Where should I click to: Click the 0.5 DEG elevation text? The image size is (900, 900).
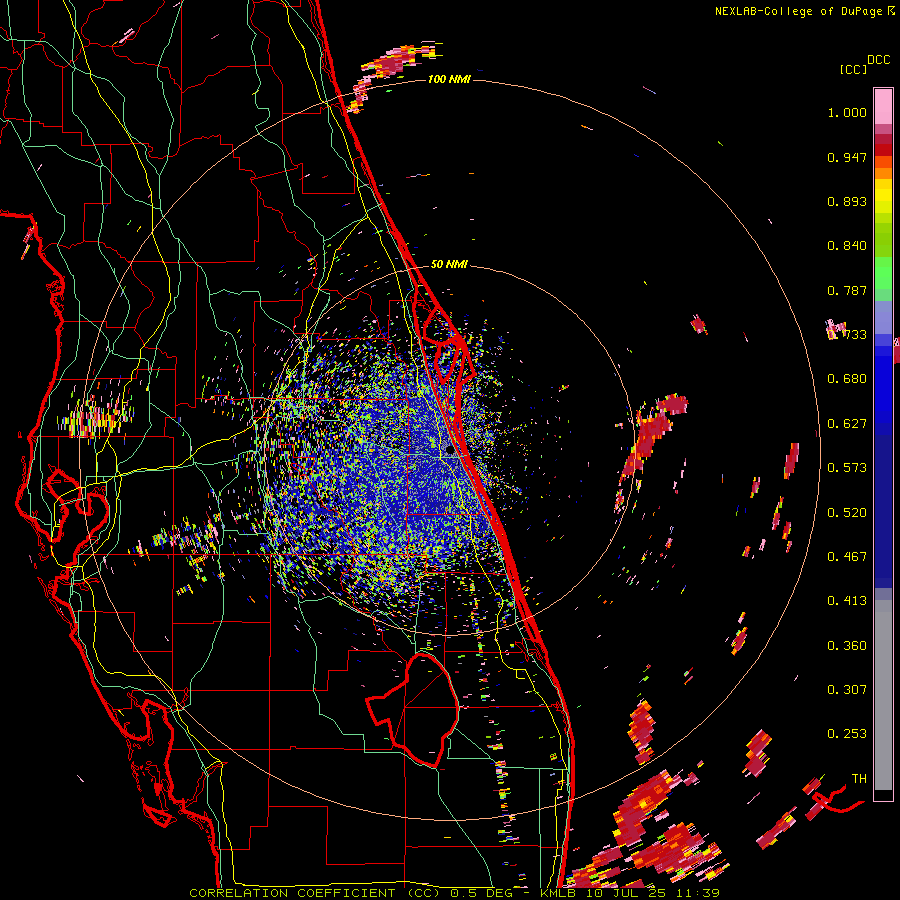click(481, 893)
